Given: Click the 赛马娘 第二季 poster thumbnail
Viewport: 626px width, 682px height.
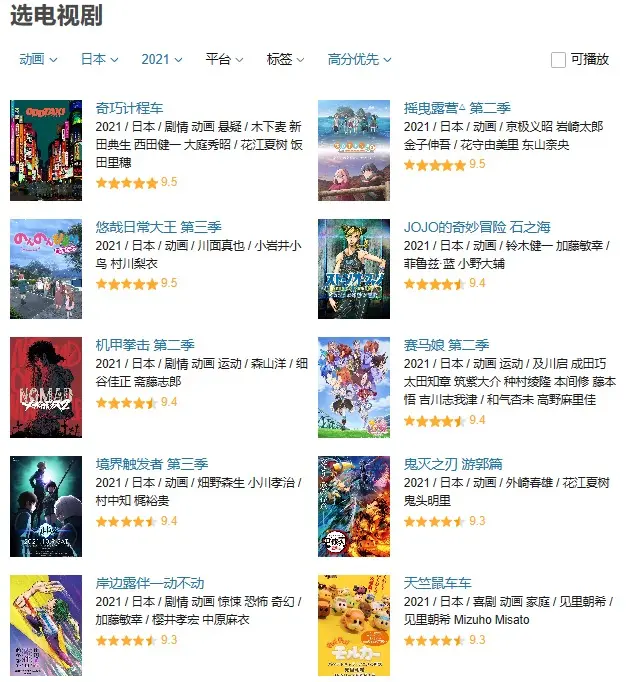Looking at the screenshot, I should (x=354, y=387).
